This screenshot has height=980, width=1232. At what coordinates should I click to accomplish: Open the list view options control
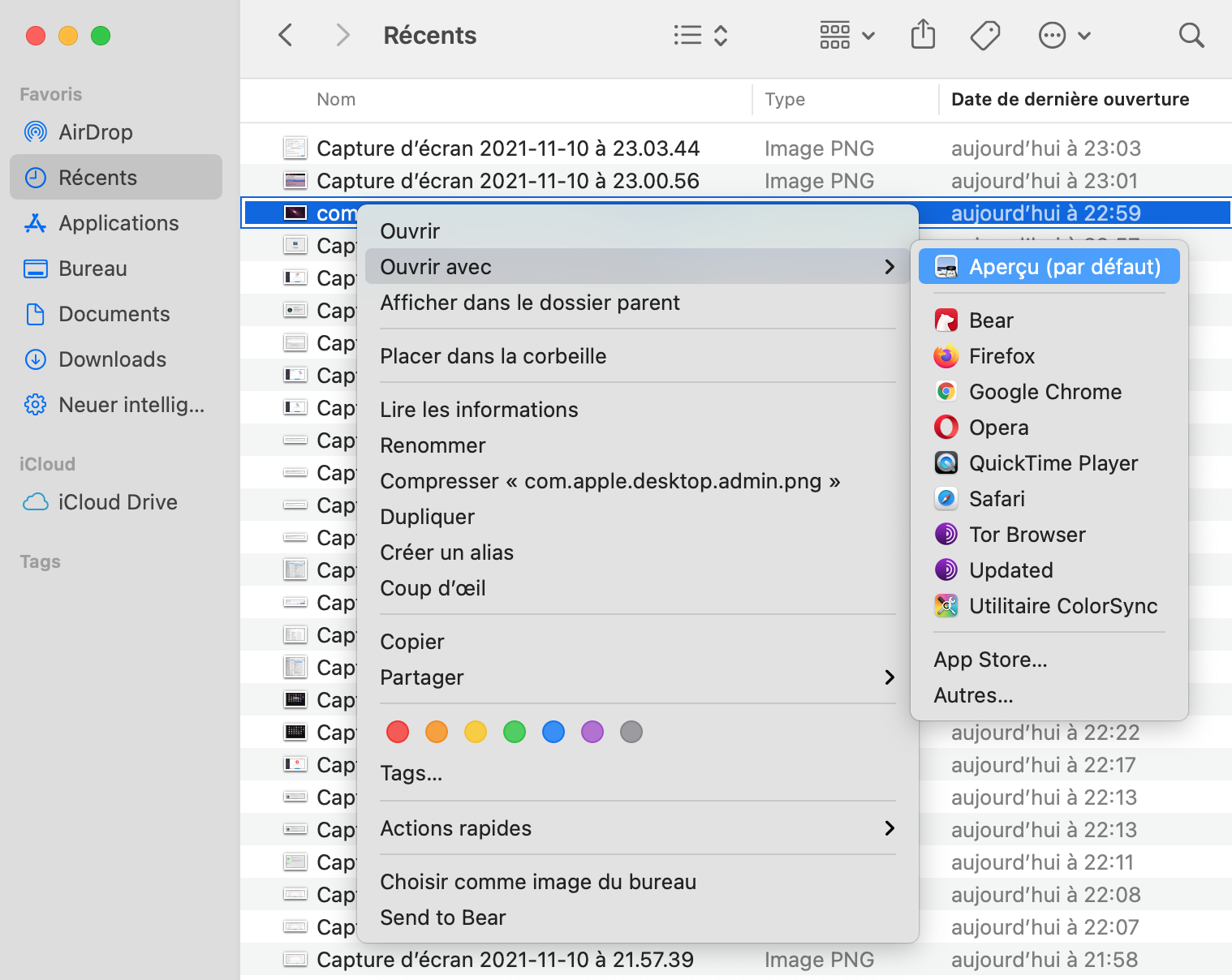coord(700,36)
